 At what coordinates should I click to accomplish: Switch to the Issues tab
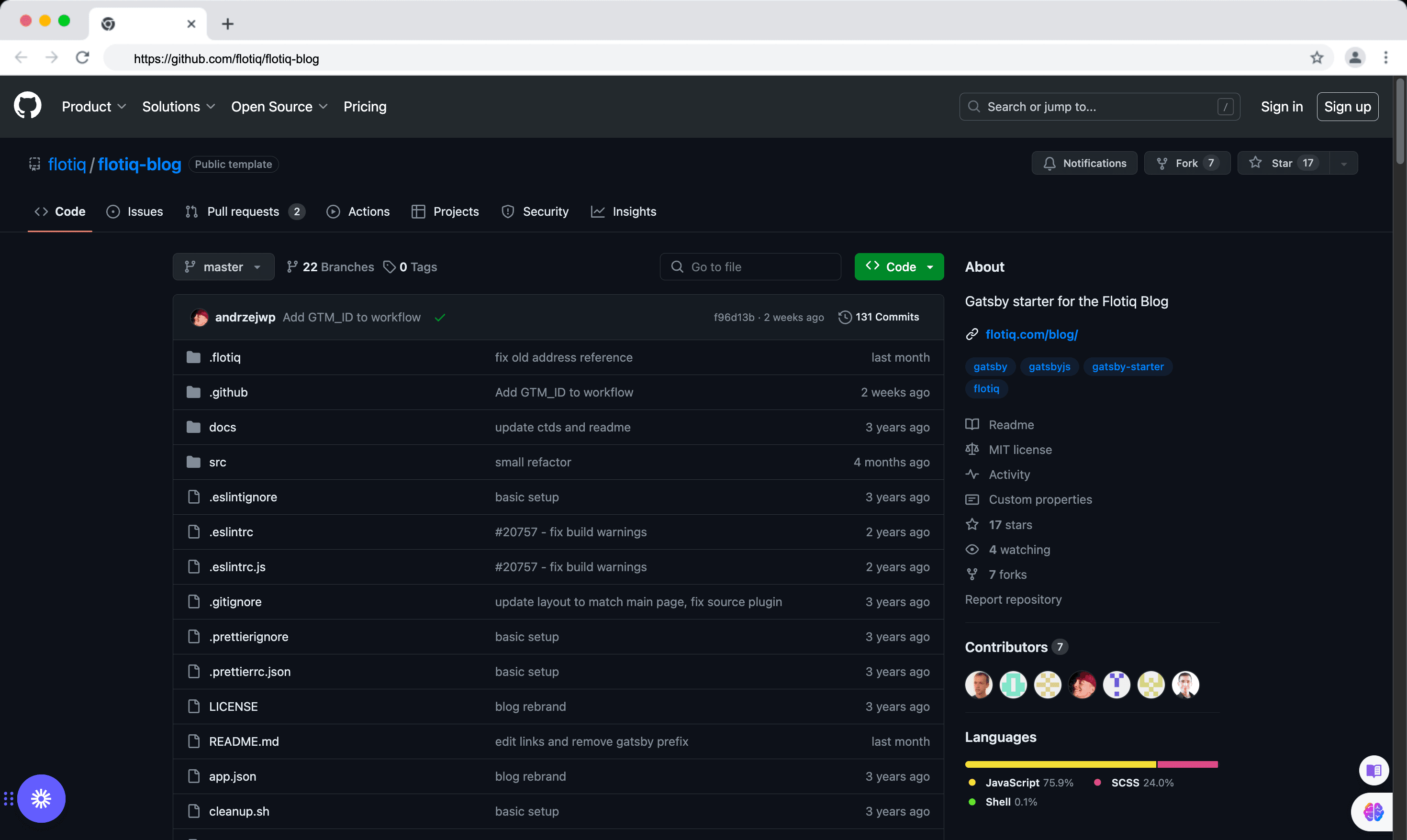(x=135, y=212)
